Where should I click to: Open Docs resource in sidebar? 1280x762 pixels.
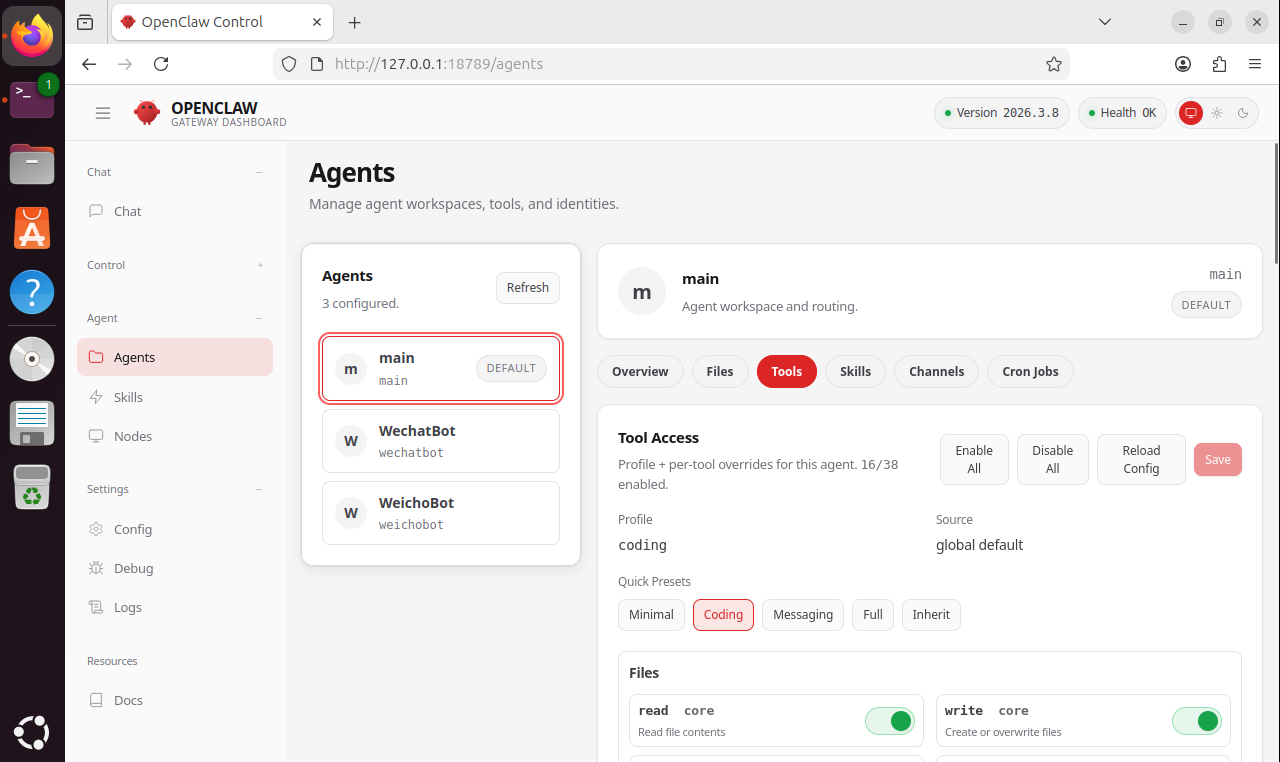click(175, 700)
